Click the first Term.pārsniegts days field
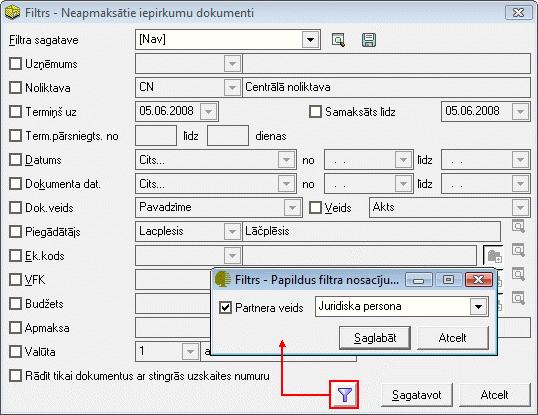The height and width of the screenshot is (415, 538). [x=156, y=135]
